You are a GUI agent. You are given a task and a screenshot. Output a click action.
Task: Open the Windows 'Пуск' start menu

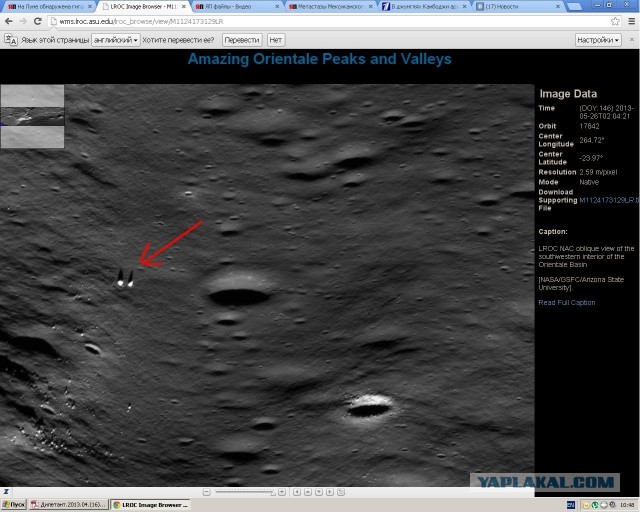coord(14,505)
